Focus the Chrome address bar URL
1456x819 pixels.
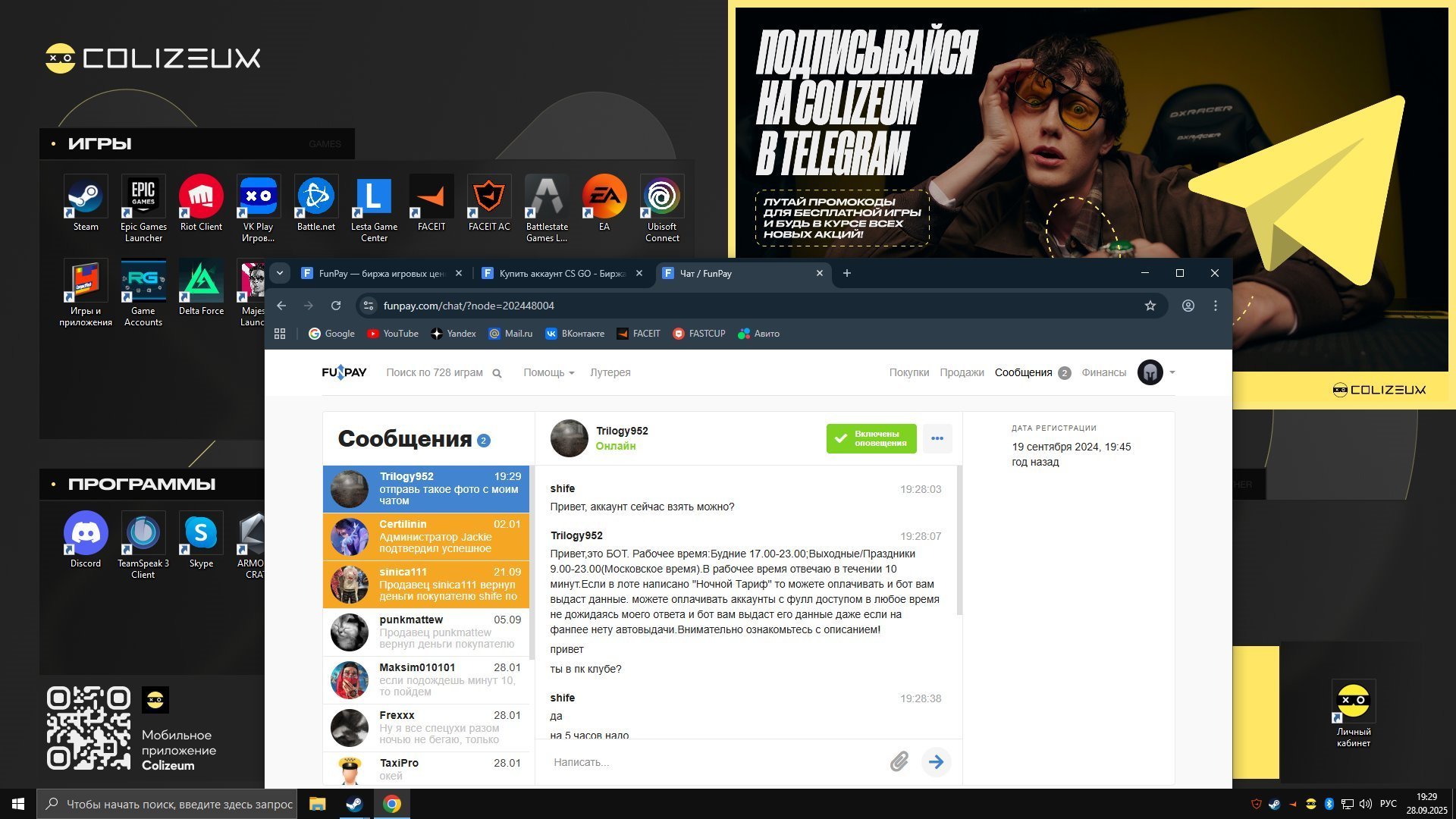point(469,306)
